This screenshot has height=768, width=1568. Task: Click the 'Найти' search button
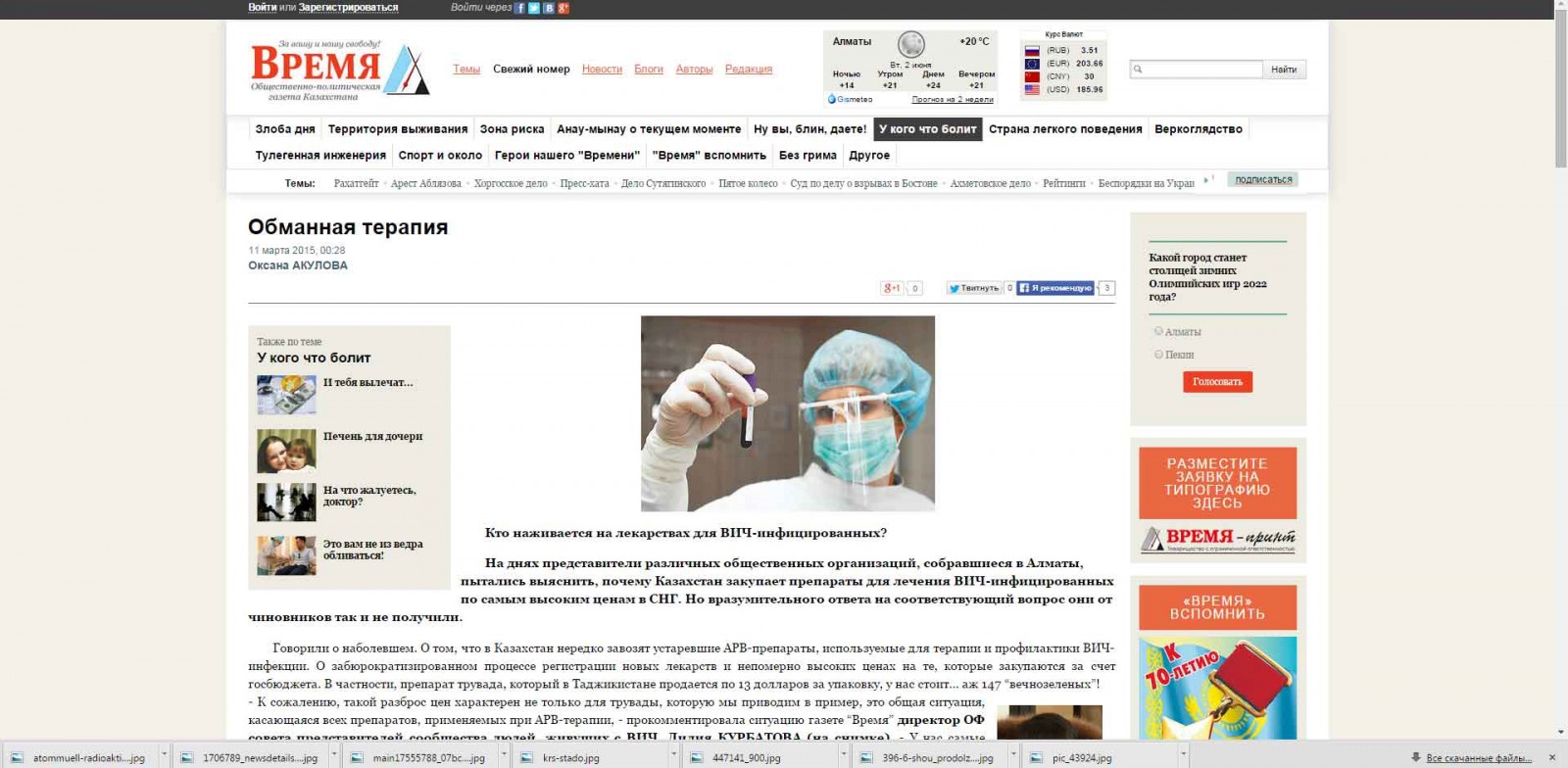click(1284, 70)
